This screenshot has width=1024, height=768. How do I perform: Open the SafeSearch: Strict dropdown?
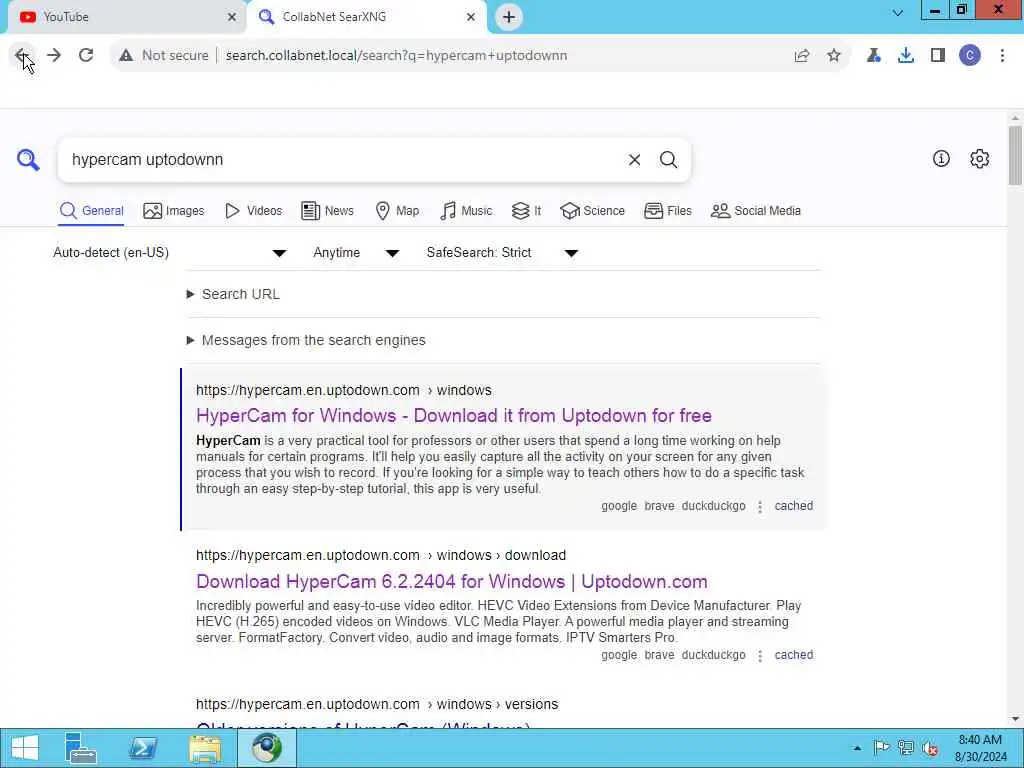[502, 253]
